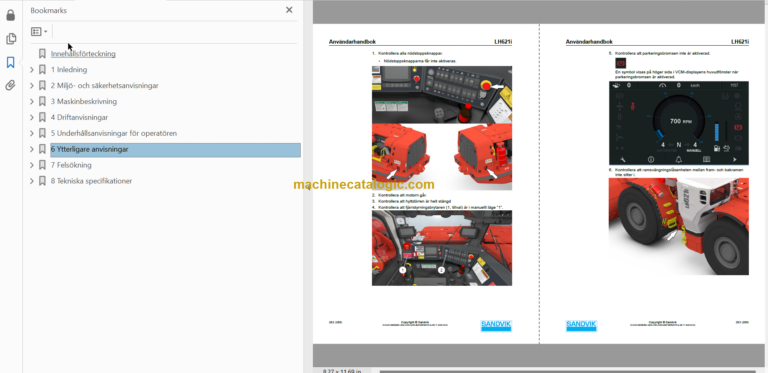The image size is (768, 373).
Task: Open the bookmark options dropdown menu
Action: (39, 32)
